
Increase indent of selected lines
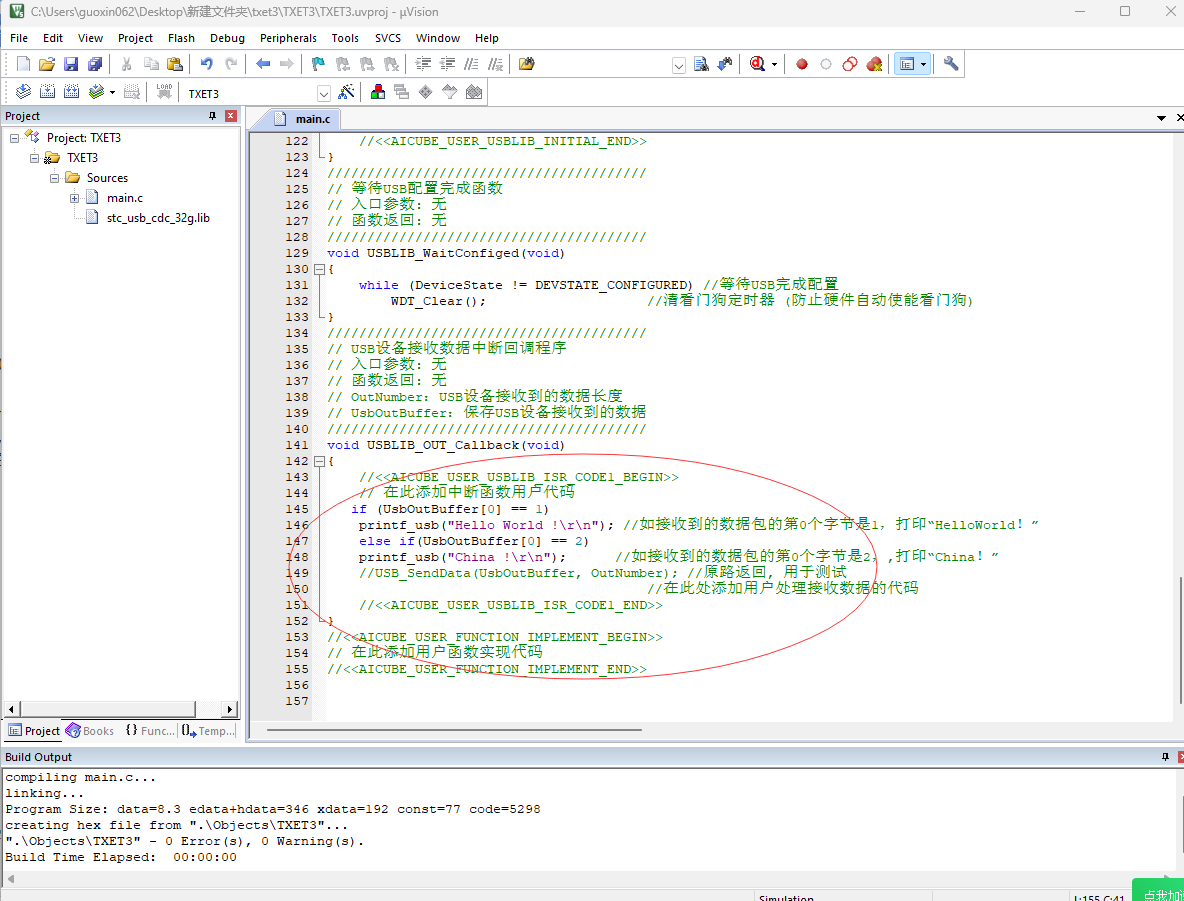[x=424, y=64]
